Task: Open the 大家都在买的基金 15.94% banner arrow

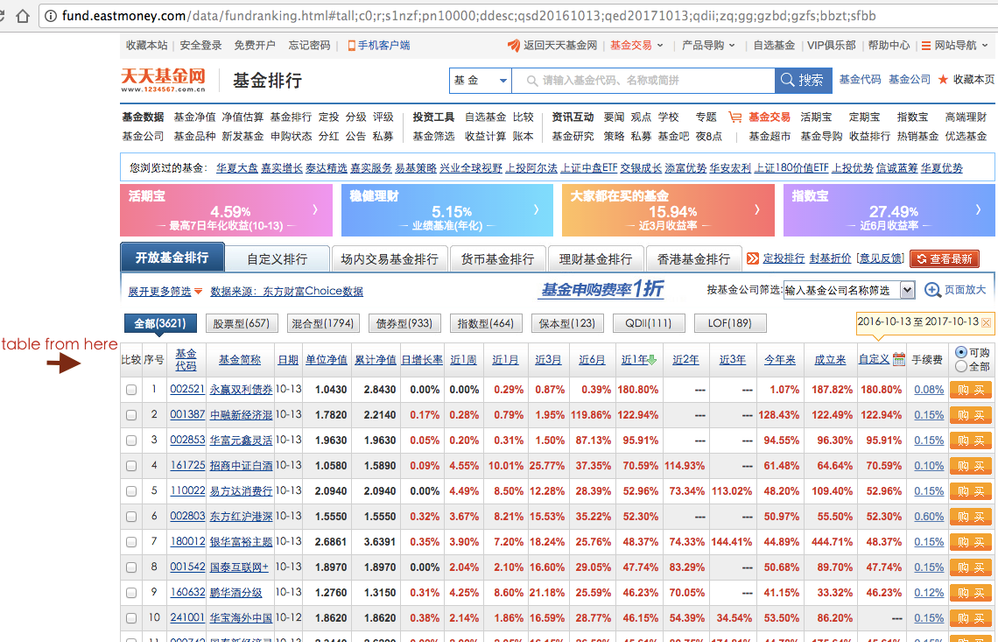Action: pos(757,209)
